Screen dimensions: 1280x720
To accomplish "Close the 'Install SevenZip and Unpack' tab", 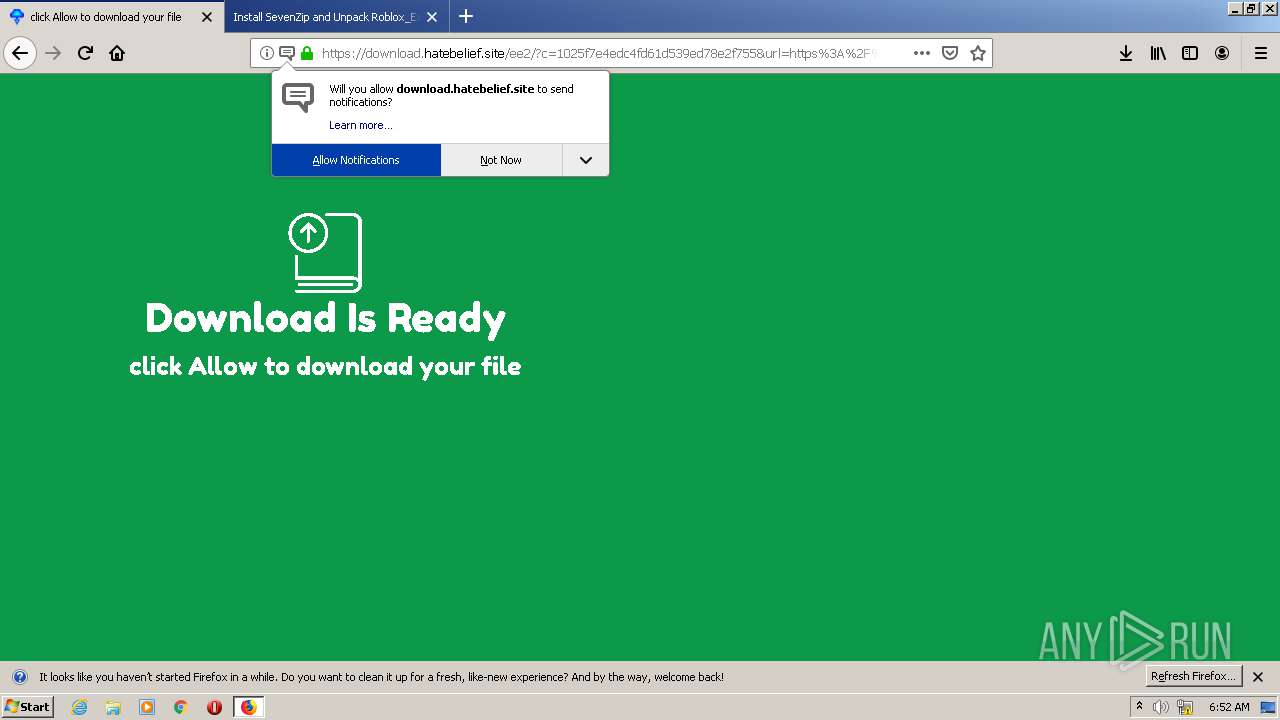I will 432,17.
